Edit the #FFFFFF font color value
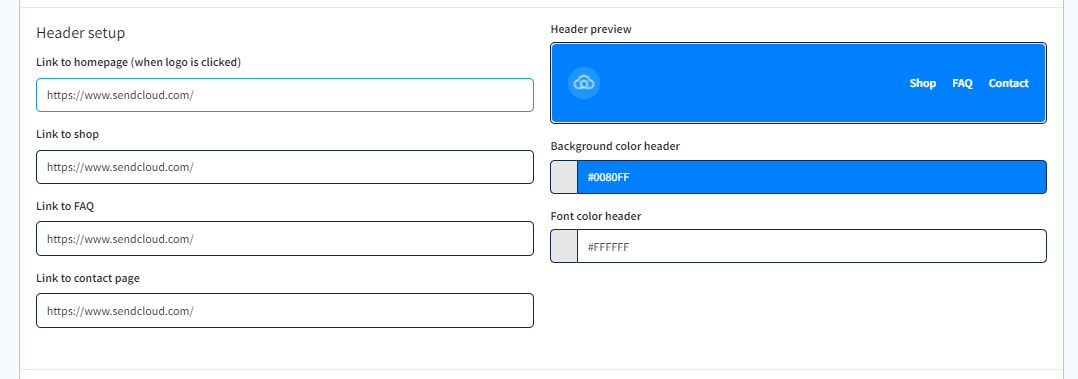 812,246
